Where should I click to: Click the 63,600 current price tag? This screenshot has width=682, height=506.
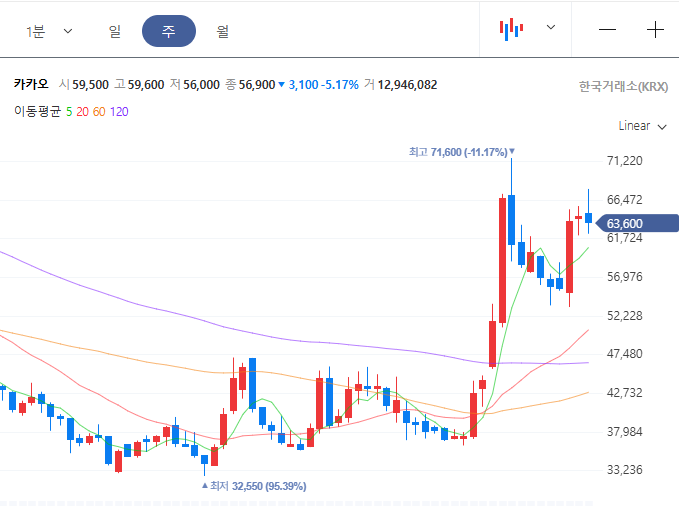click(x=637, y=223)
